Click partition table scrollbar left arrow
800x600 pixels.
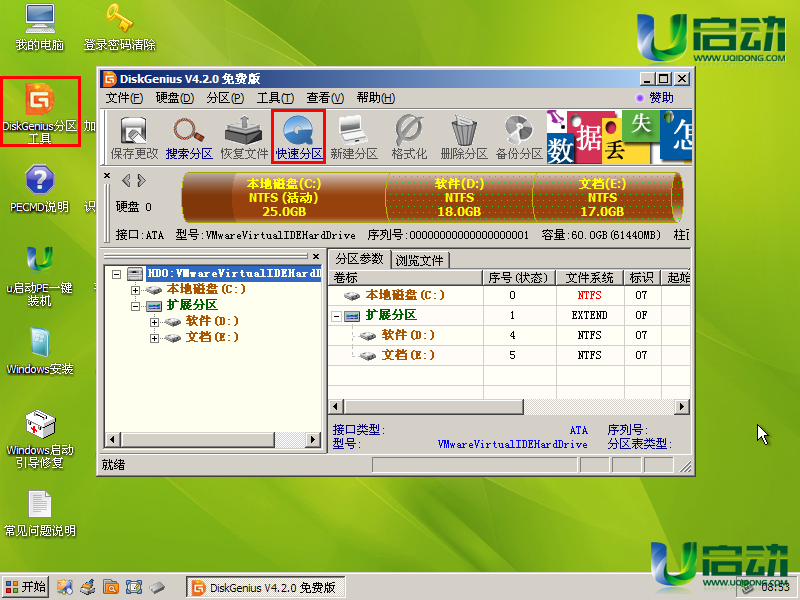click(336, 407)
